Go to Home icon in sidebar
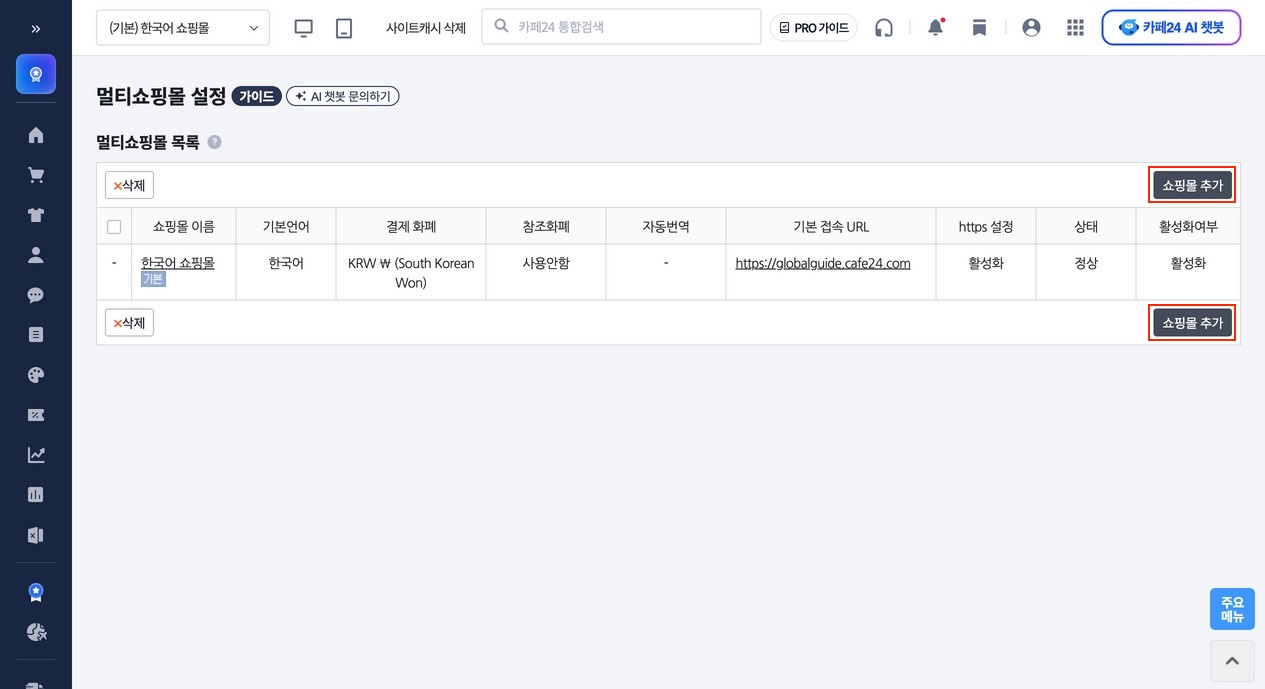1265x689 pixels. click(36, 135)
